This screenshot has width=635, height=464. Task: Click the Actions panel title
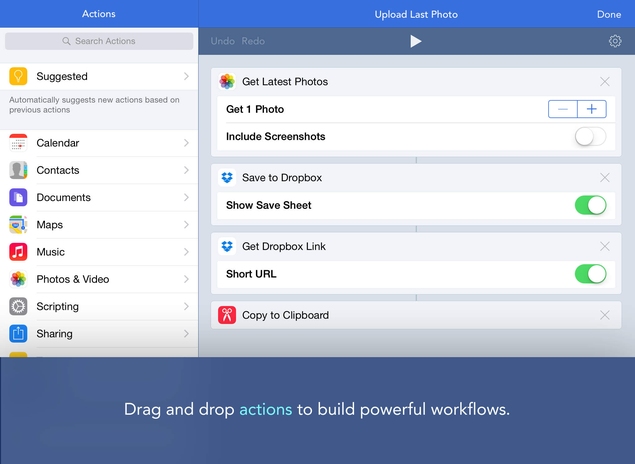[99, 14]
